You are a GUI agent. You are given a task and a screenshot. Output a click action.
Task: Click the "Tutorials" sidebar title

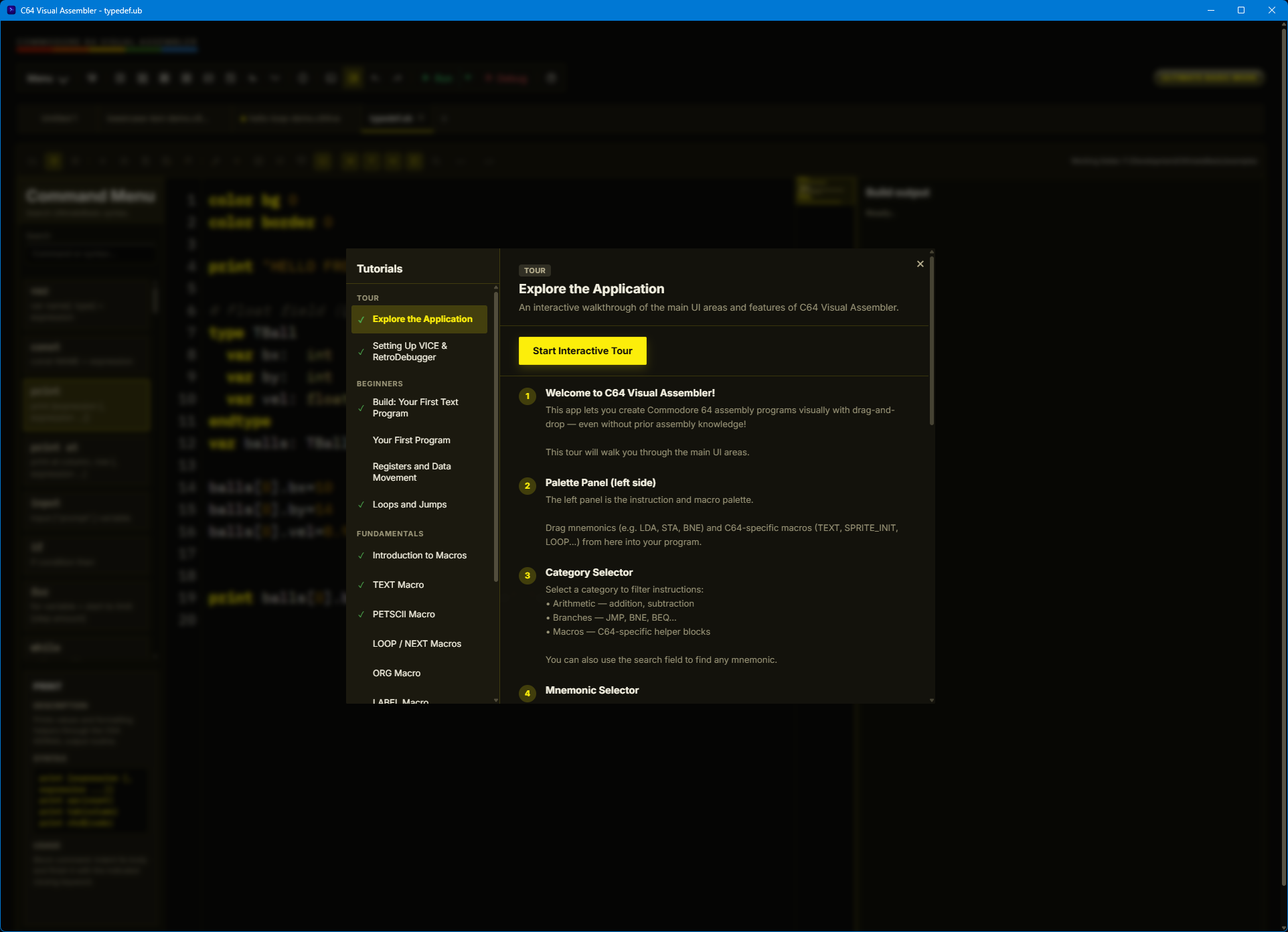pyautogui.click(x=380, y=268)
